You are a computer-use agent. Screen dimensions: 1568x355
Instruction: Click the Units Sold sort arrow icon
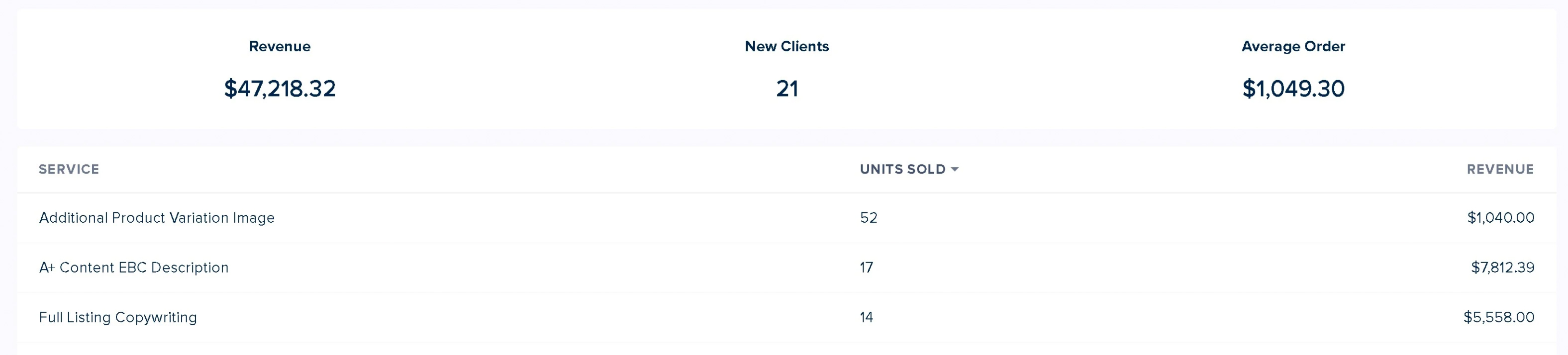(x=955, y=170)
